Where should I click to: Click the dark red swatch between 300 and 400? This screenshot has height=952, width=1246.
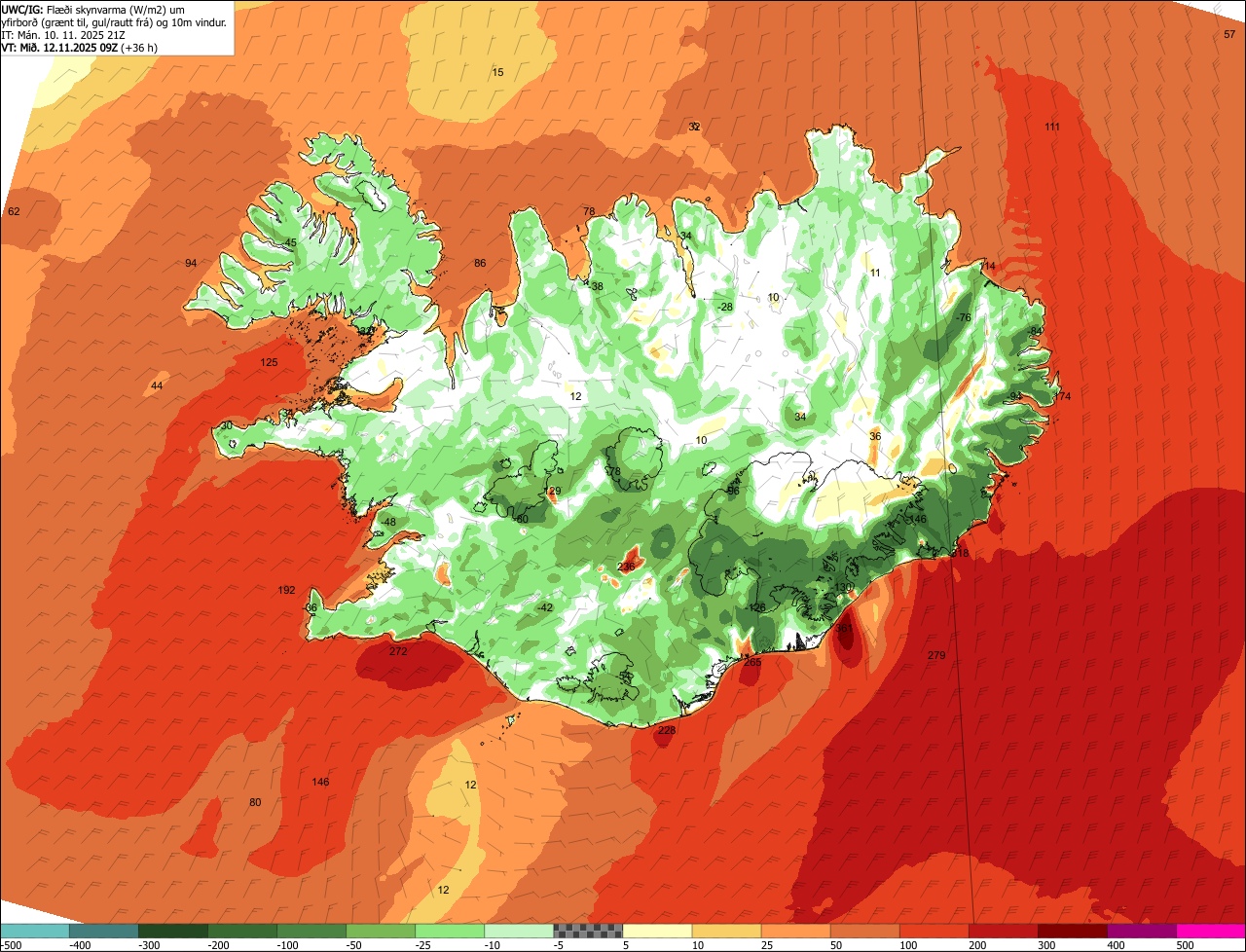click(x=1071, y=931)
